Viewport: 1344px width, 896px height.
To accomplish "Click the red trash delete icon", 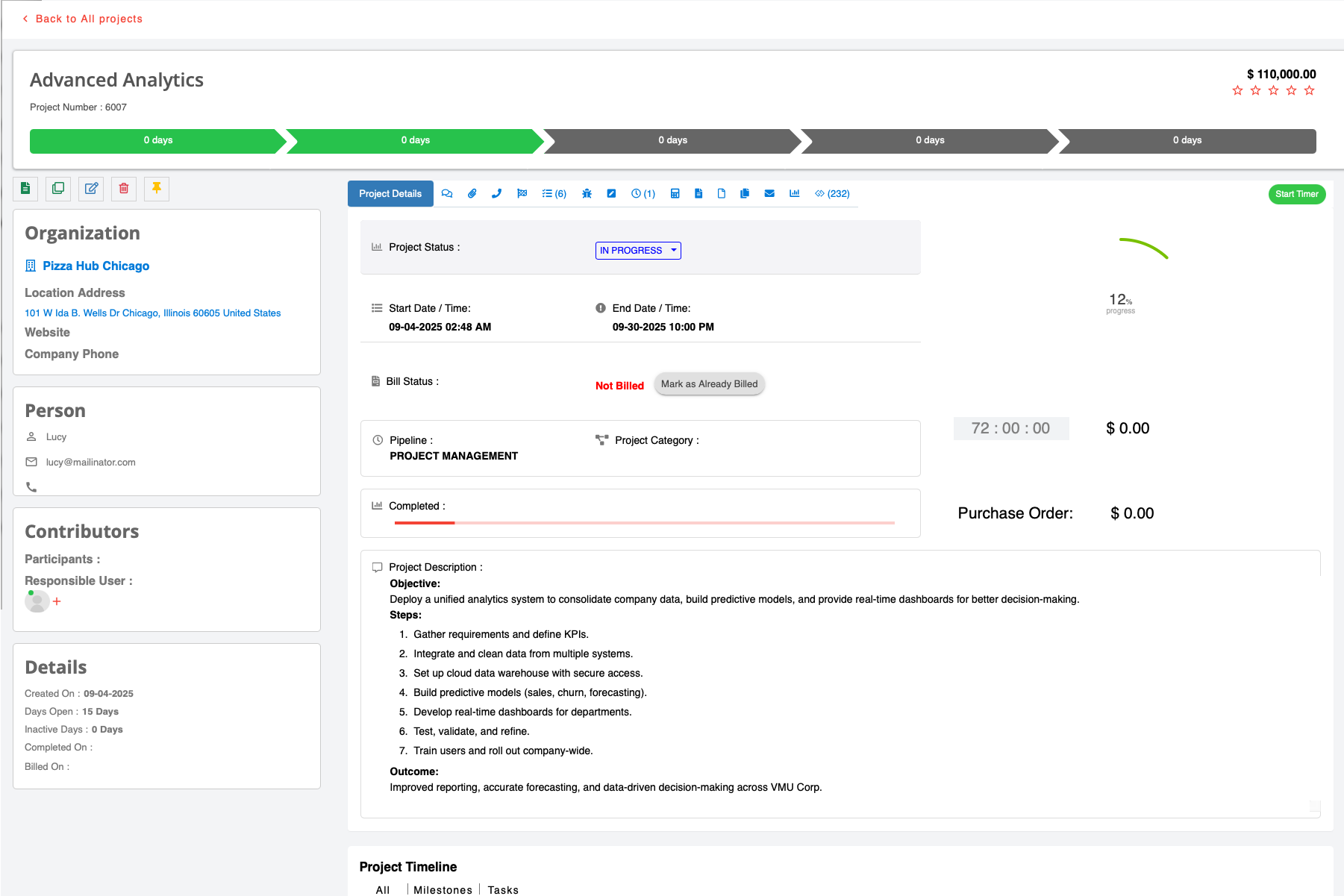I will click(x=124, y=189).
